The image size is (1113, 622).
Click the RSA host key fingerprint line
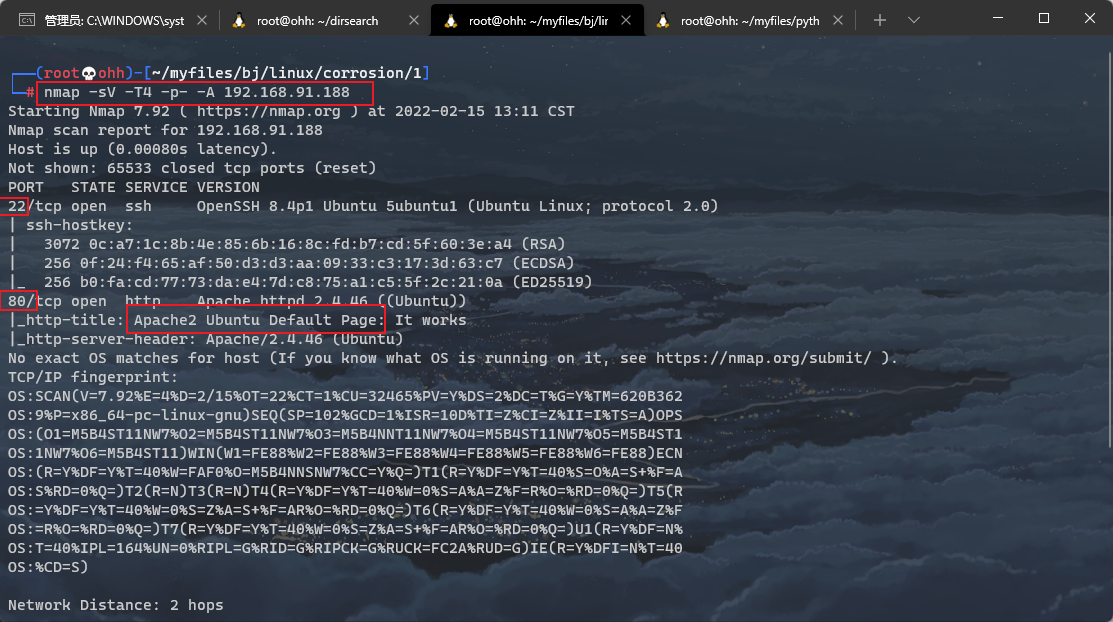point(305,244)
